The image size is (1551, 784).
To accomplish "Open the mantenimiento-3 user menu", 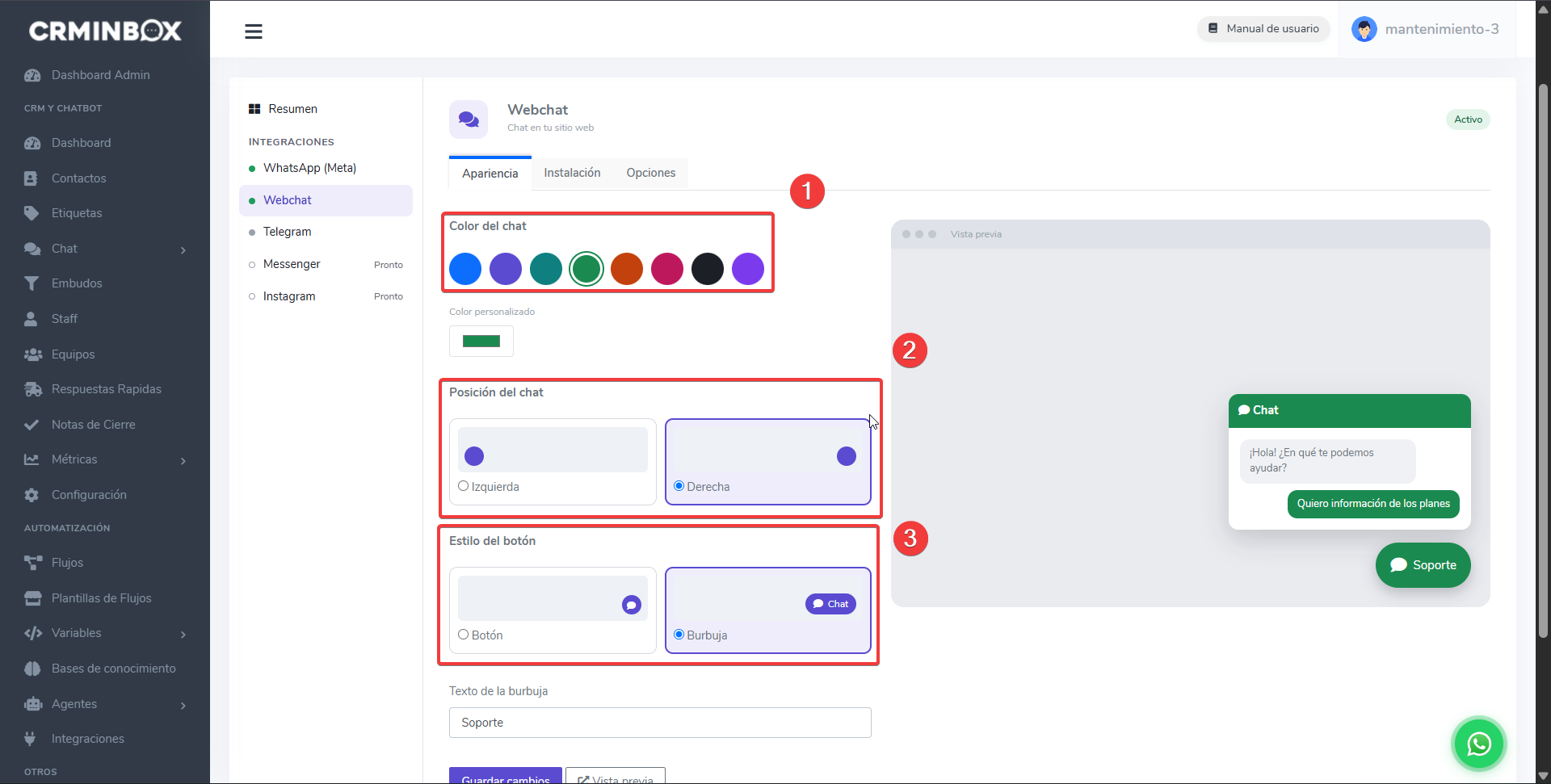I will click(x=1427, y=29).
